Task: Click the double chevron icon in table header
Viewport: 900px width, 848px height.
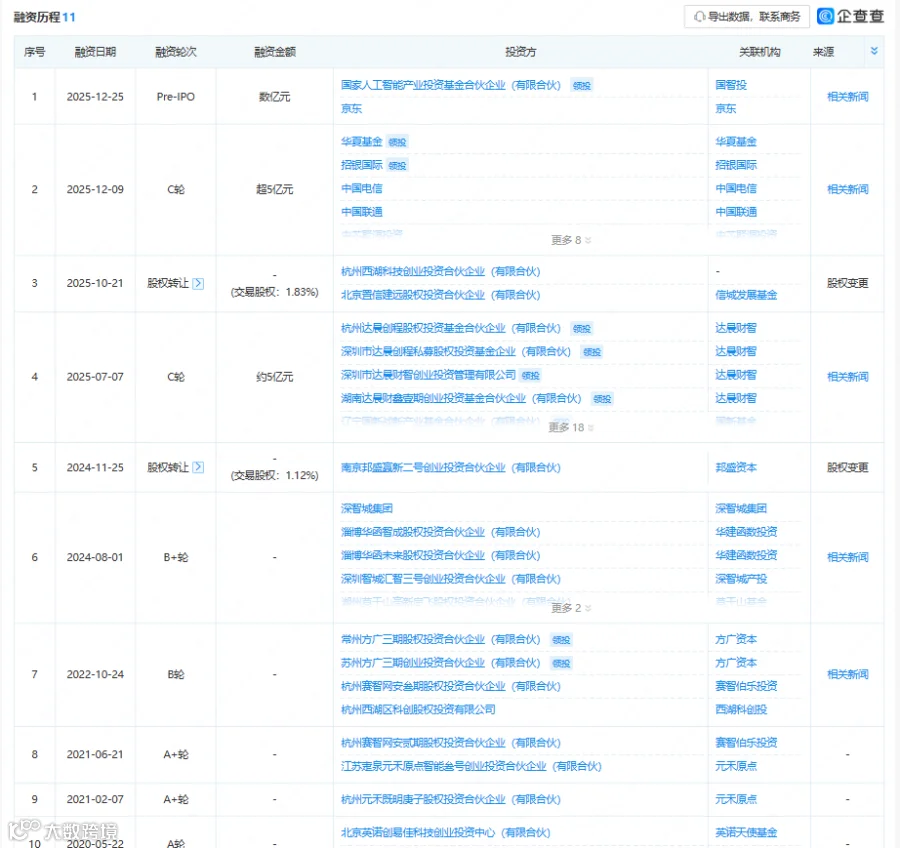Action: tap(874, 51)
